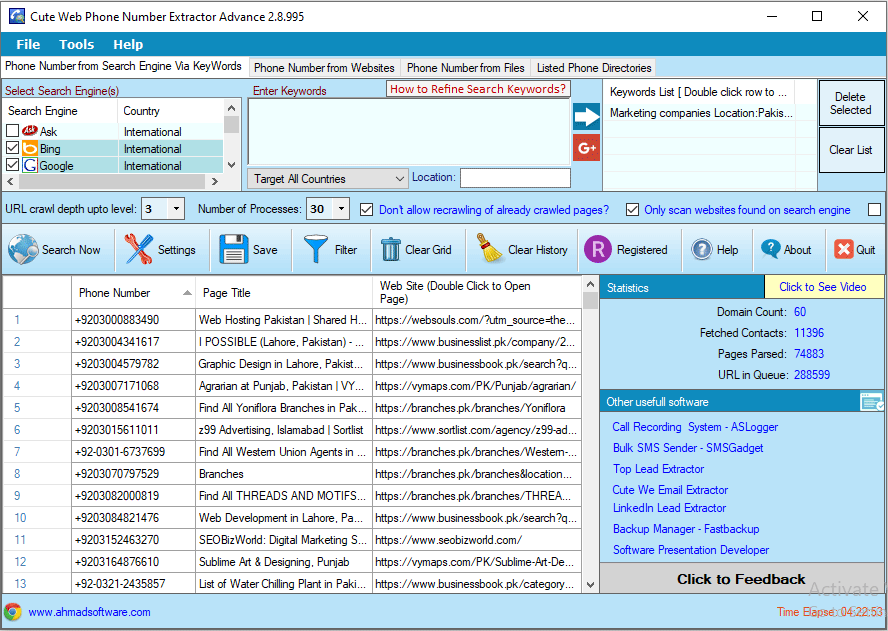Check the Ask search engine checkbox
Viewport: 888px width, 631px height.
(12, 132)
